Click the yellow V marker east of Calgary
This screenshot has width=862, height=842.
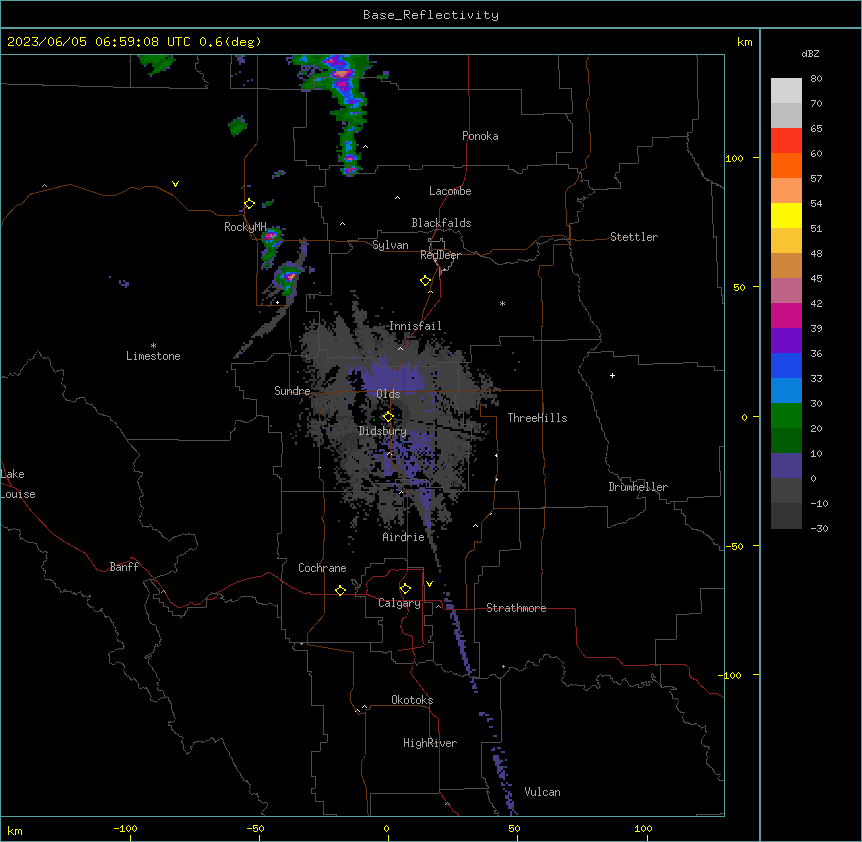(429, 584)
